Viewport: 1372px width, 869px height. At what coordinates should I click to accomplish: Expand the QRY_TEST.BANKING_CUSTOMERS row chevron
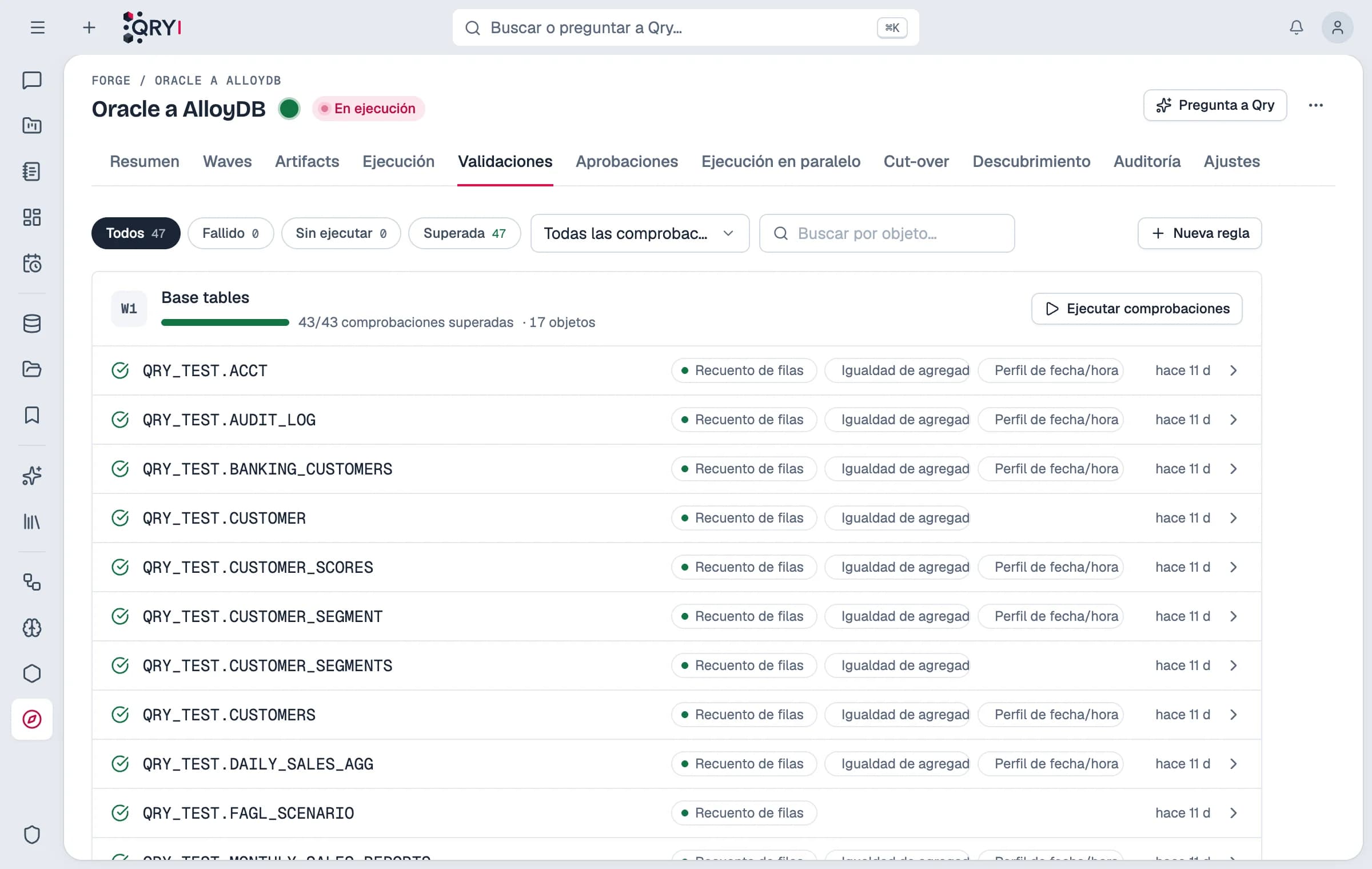(1233, 469)
